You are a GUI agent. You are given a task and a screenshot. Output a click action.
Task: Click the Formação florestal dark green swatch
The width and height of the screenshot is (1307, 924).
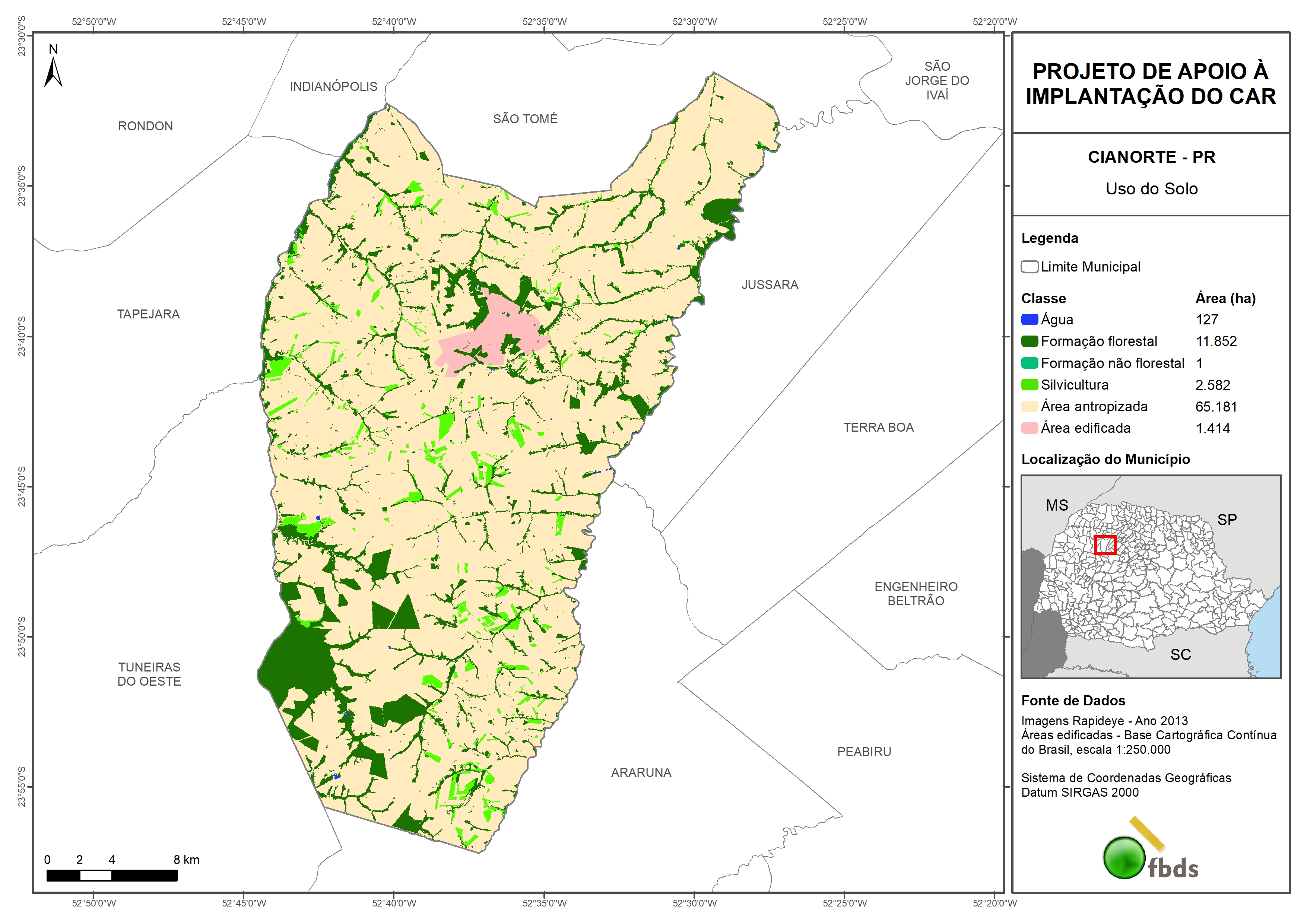pyautogui.click(x=1029, y=341)
